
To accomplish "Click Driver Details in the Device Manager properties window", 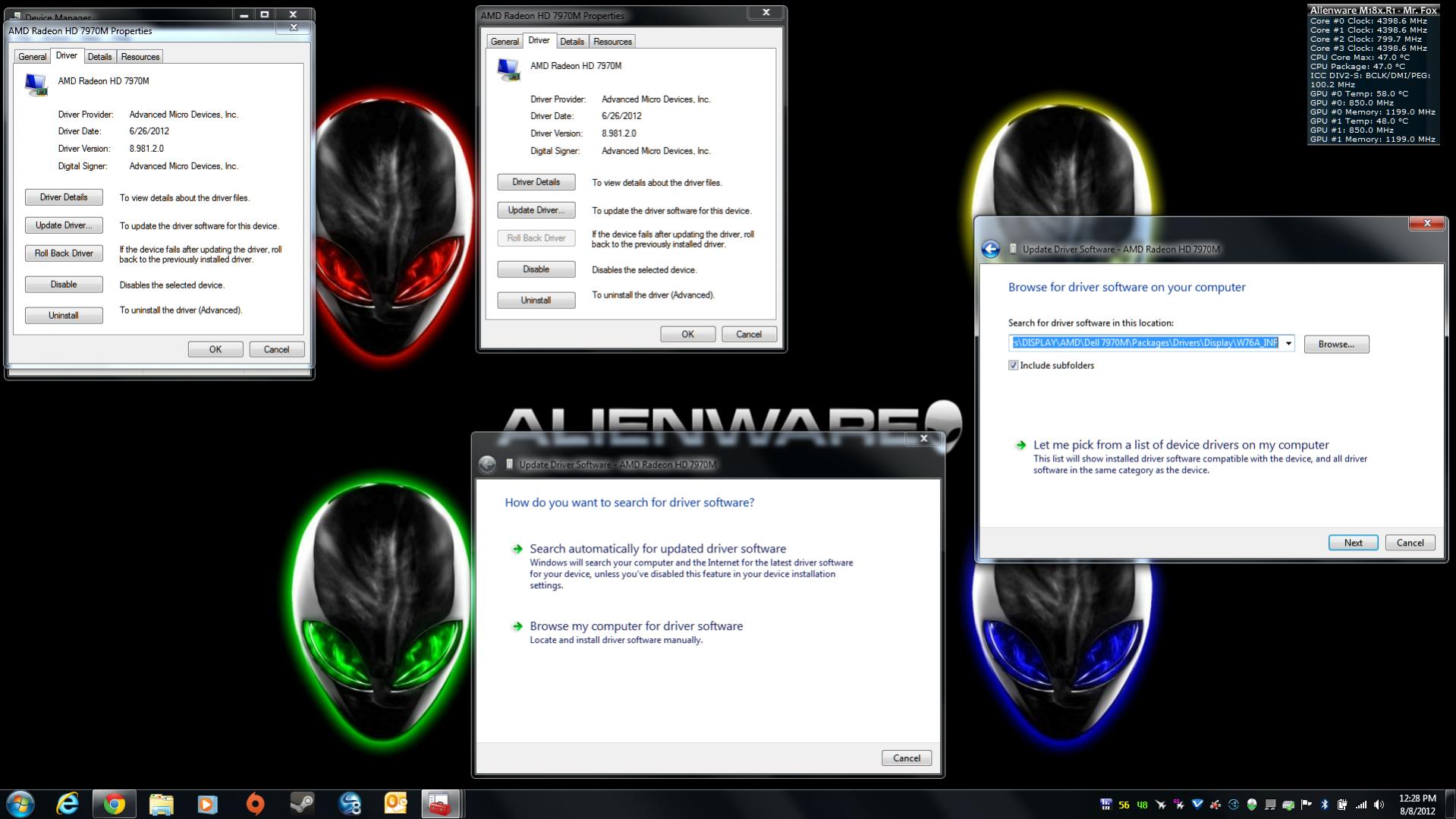I will 64,197.
